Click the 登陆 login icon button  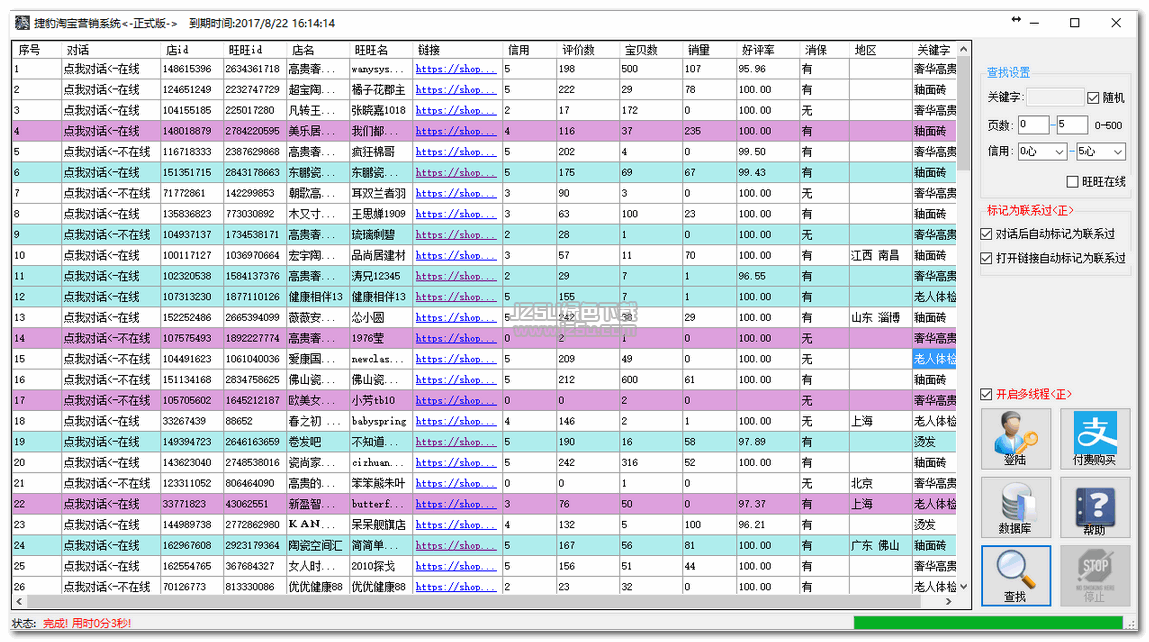[1016, 438]
